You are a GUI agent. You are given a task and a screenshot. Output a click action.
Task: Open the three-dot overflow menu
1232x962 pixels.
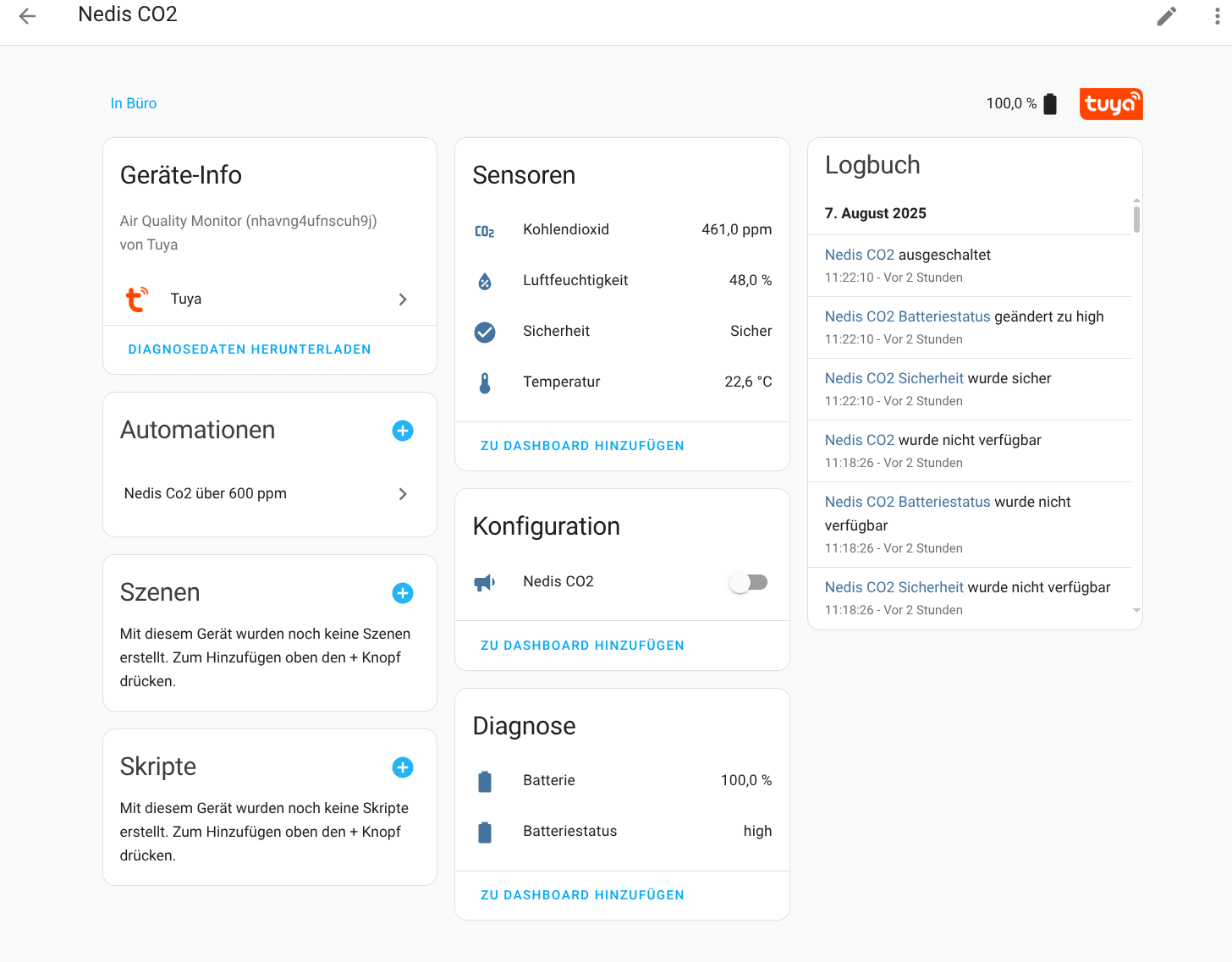pyautogui.click(x=1218, y=16)
